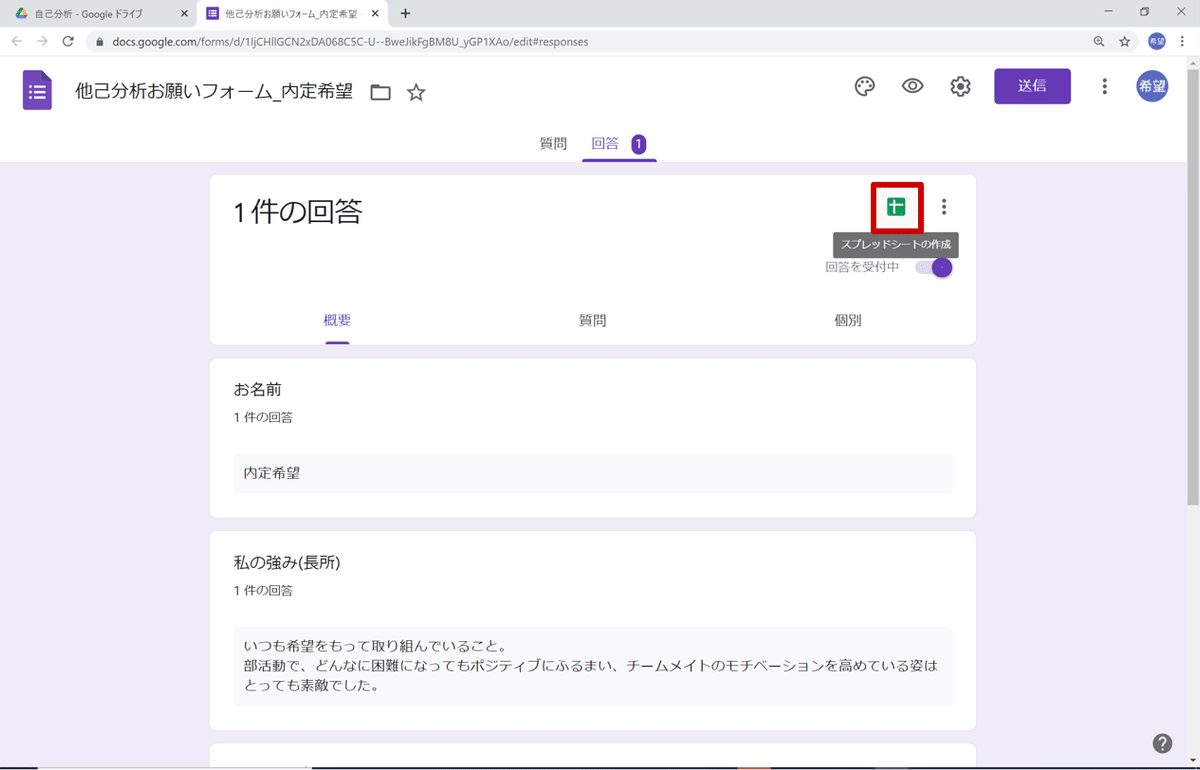The image size is (1200, 770).
Task: Open more options with the header three-dot icon
Action: pos(1104,86)
